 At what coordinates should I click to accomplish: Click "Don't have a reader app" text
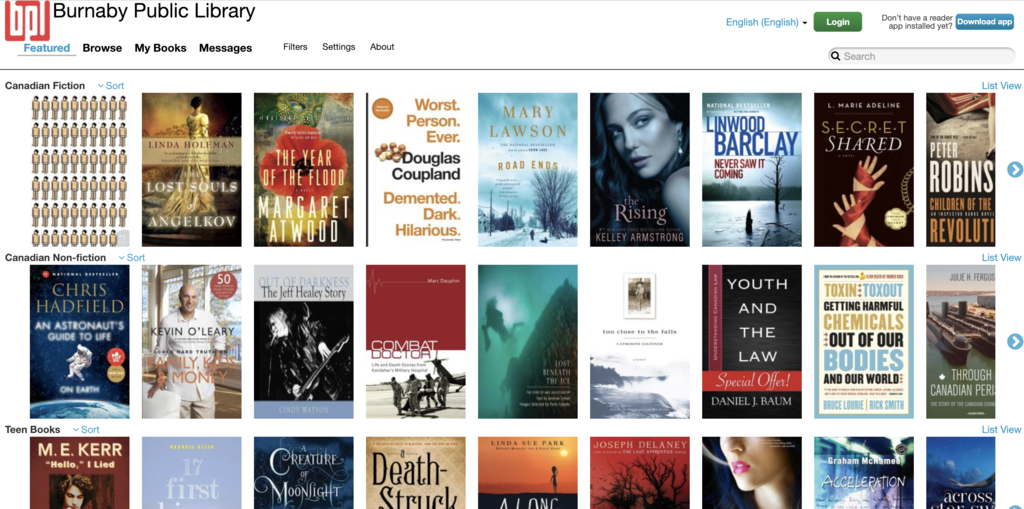point(916,22)
